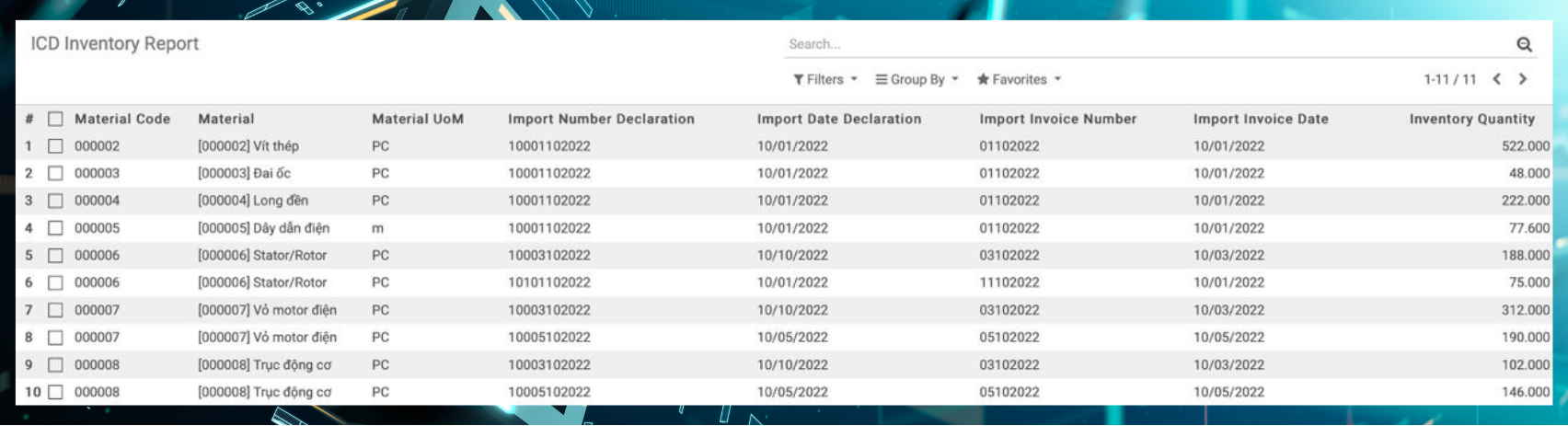Click the search magnifier icon
1568x426 pixels.
click(1524, 44)
